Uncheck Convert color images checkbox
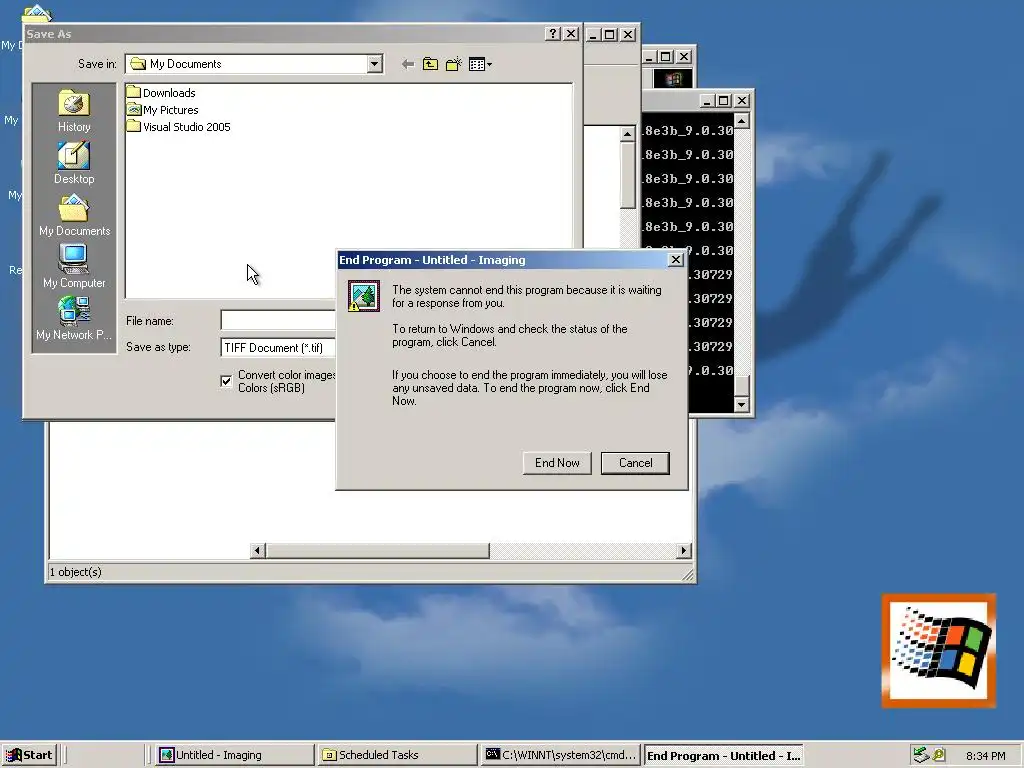 tap(226, 381)
